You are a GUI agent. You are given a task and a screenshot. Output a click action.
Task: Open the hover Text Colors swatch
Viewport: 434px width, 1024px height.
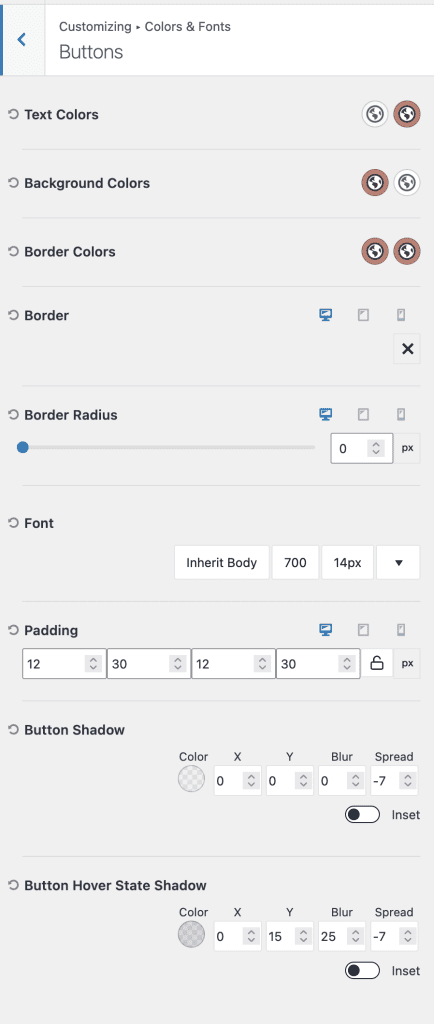click(407, 114)
